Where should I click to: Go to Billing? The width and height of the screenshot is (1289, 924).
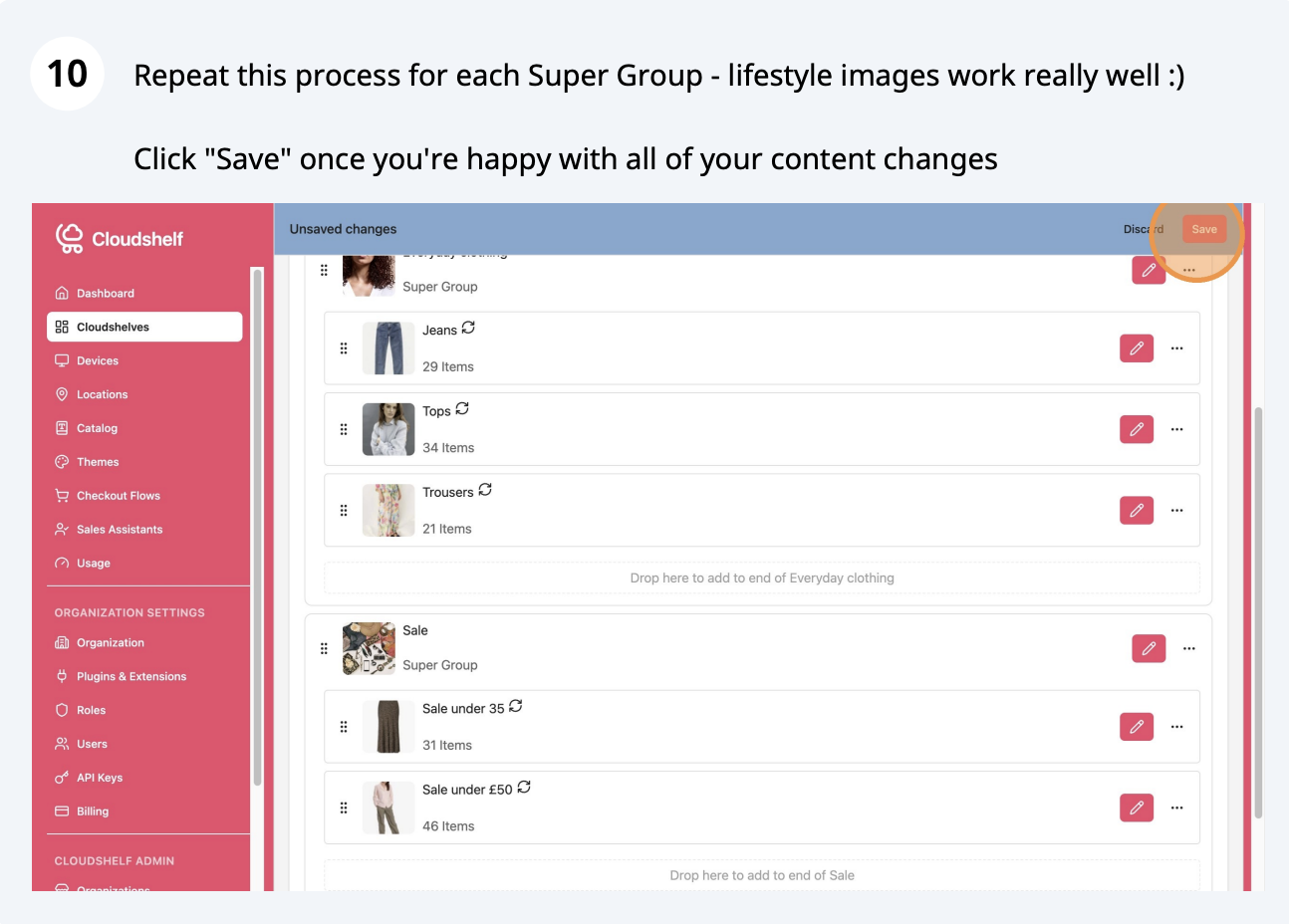point(144,812)
